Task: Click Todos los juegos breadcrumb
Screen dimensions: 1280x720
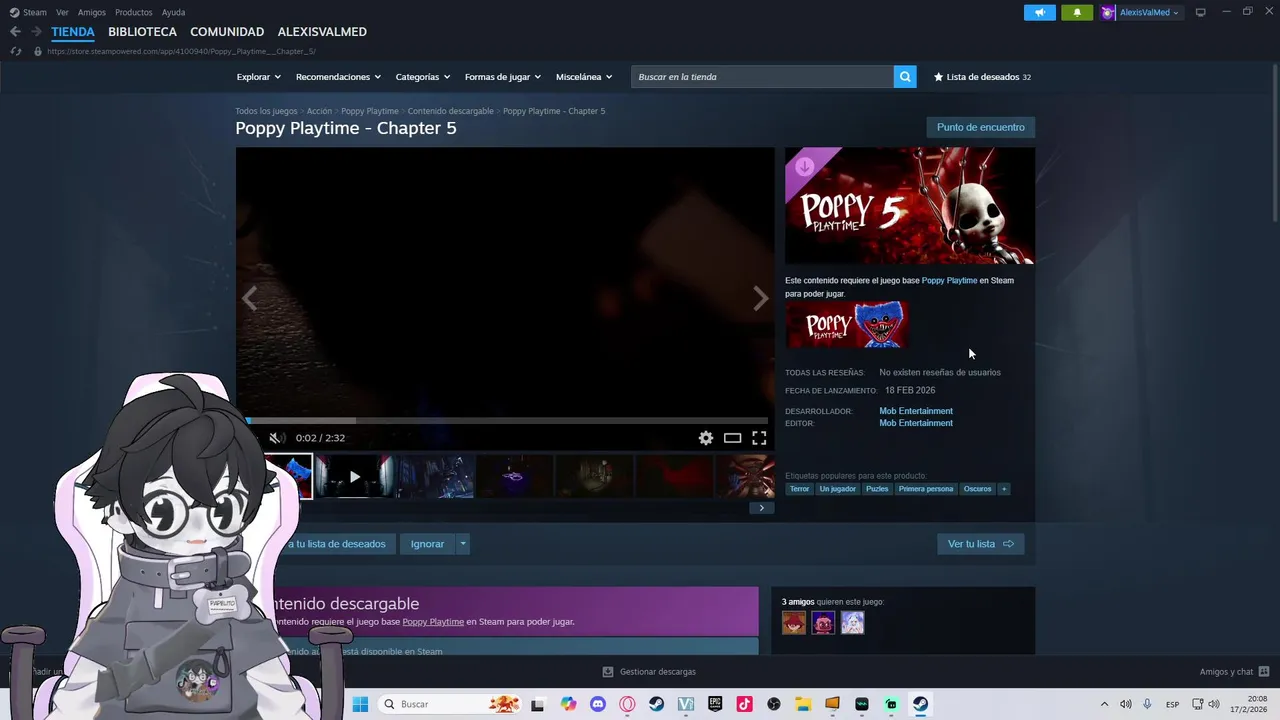Action: [266, 111]
